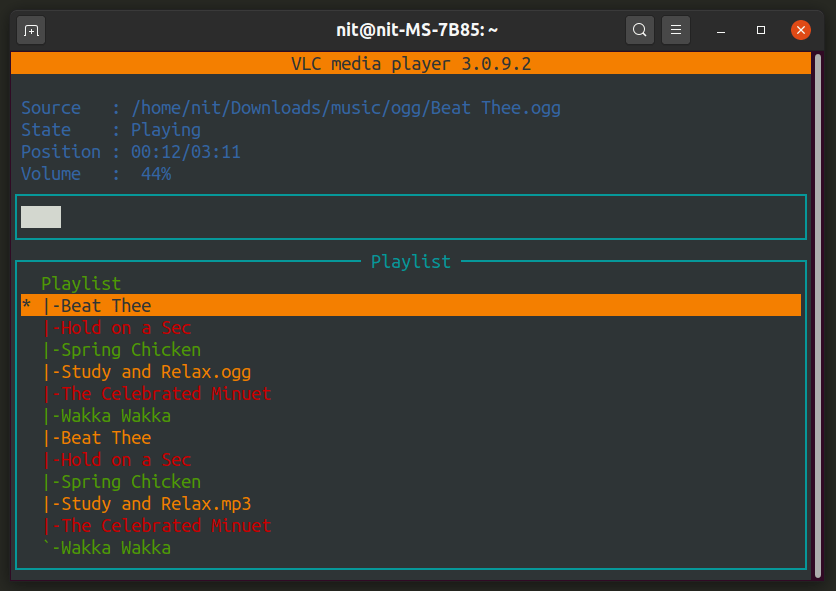The height and width of the screenshot is (591, 836).
Task: Click the new-tab icon in the titlebar
Action: (30, 30)
